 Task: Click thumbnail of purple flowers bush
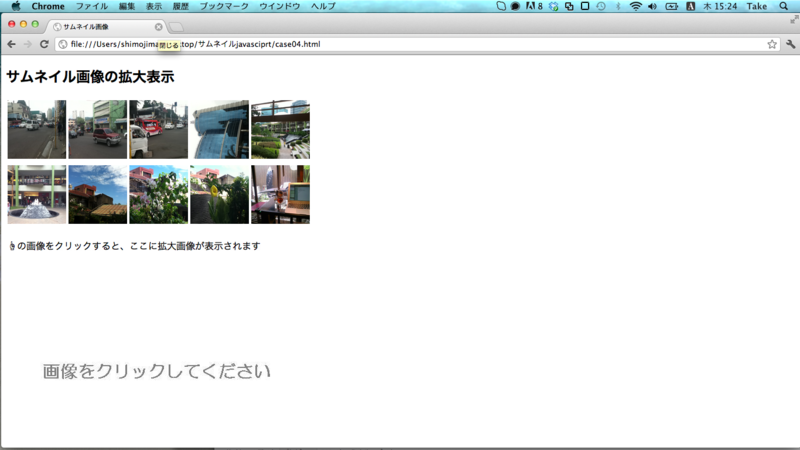point(158,194)
